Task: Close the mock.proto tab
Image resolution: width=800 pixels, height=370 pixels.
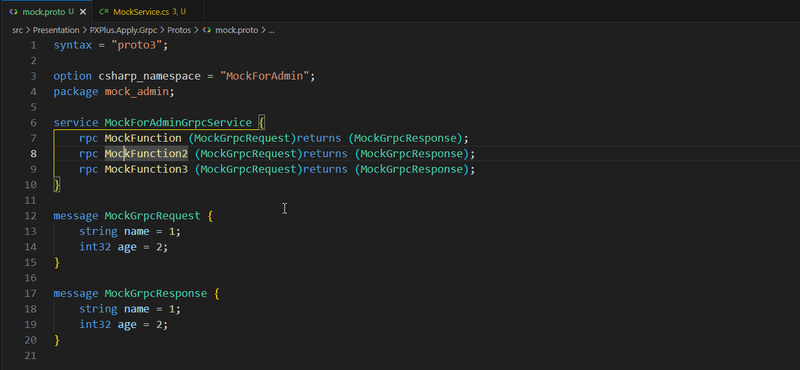Action: pos(83,11)
